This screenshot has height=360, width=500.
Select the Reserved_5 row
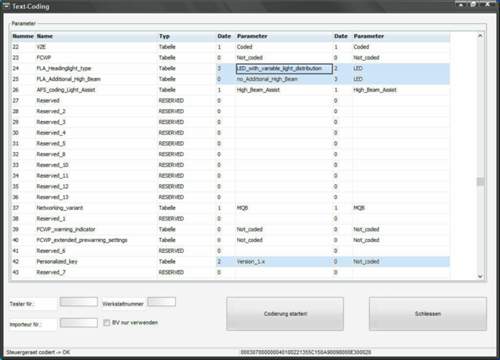click(x=231, y=143)
